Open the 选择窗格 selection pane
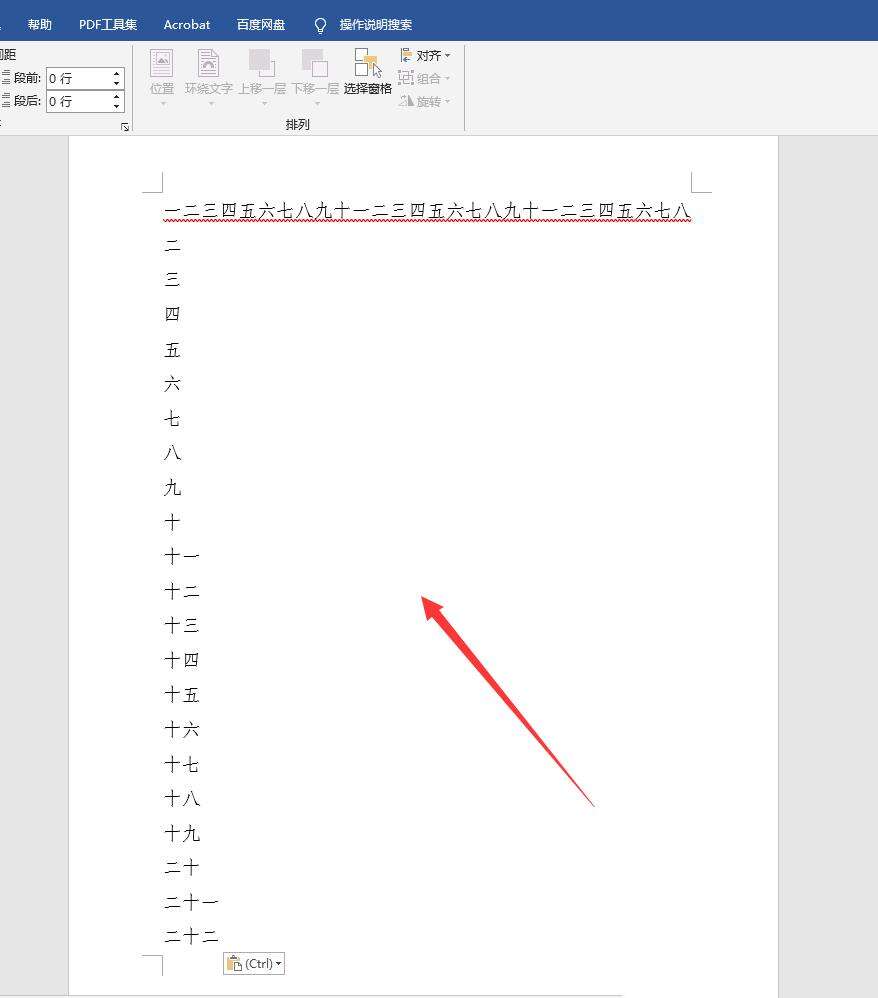The width and height of the screenshot is (878, 998). coord(367,71)
